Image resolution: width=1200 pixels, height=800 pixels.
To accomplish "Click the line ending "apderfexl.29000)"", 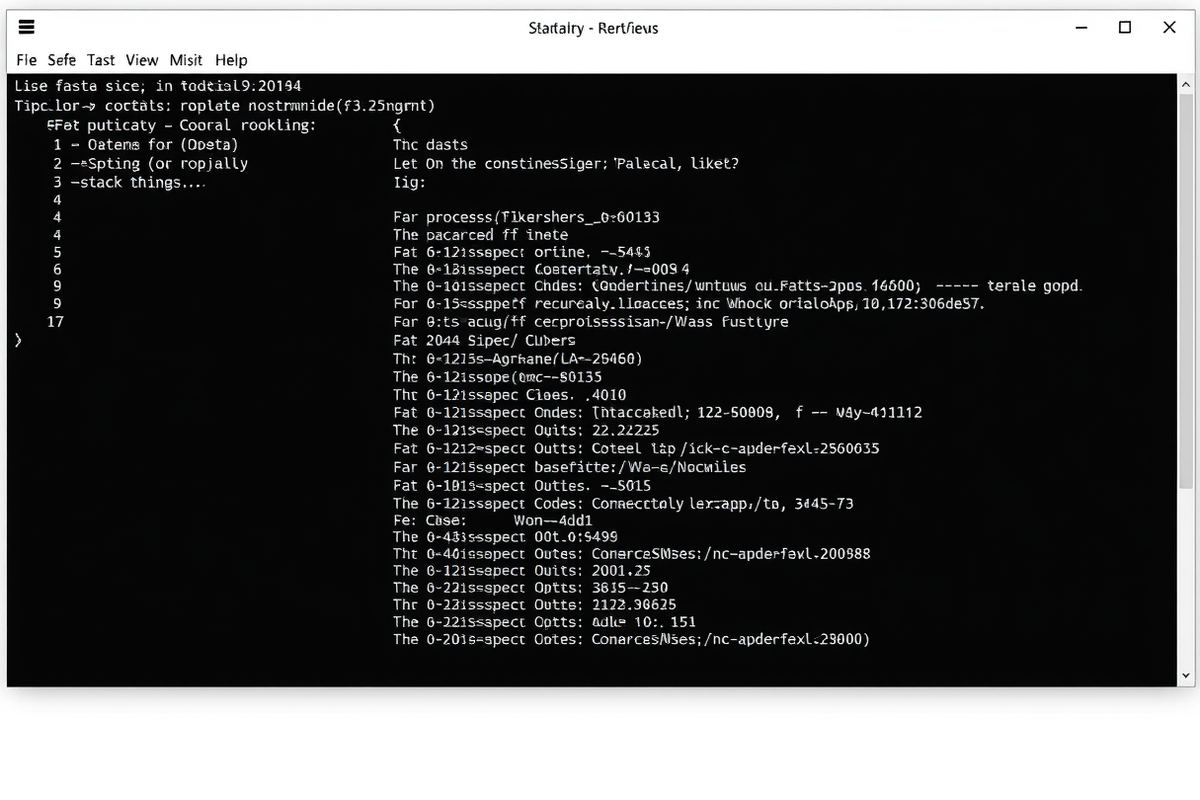I will click(x=632, y=640).
